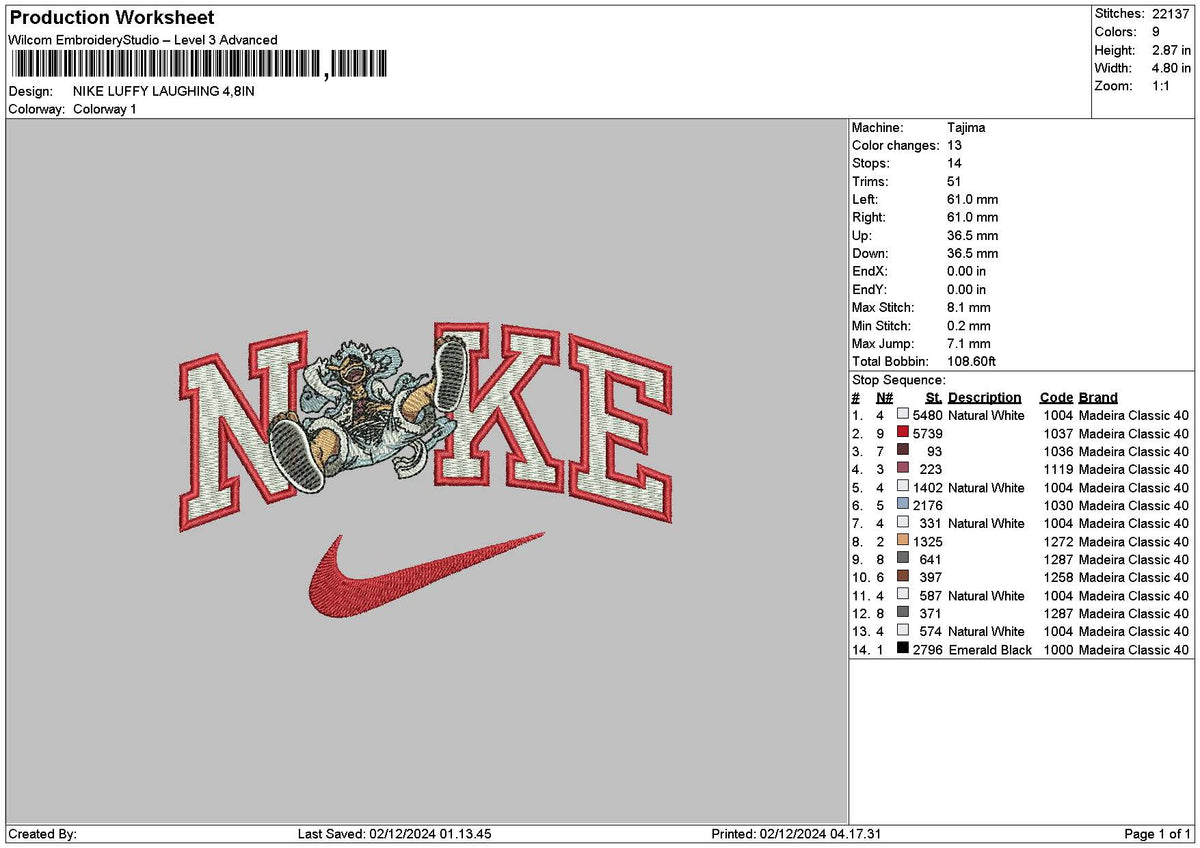1200x848 pixels.
Task: Click the "St." column header
Action: point(934,397)
